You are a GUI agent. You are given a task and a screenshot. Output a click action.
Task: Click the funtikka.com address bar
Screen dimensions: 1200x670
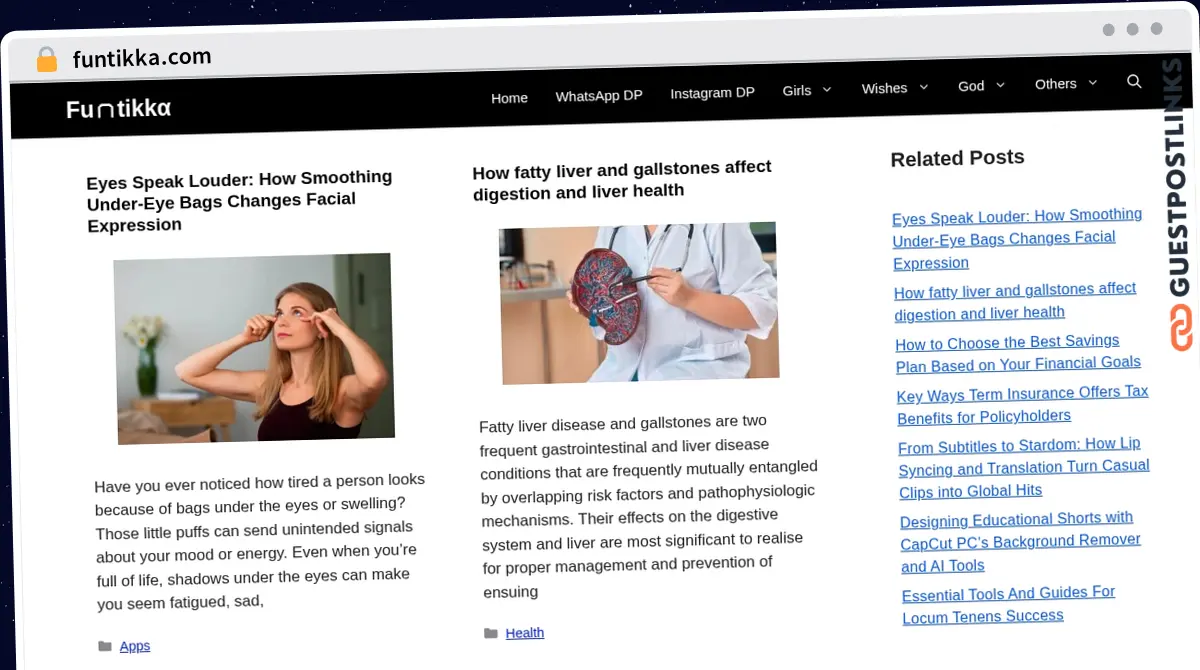pyautogui.click(x=142, y=57)
